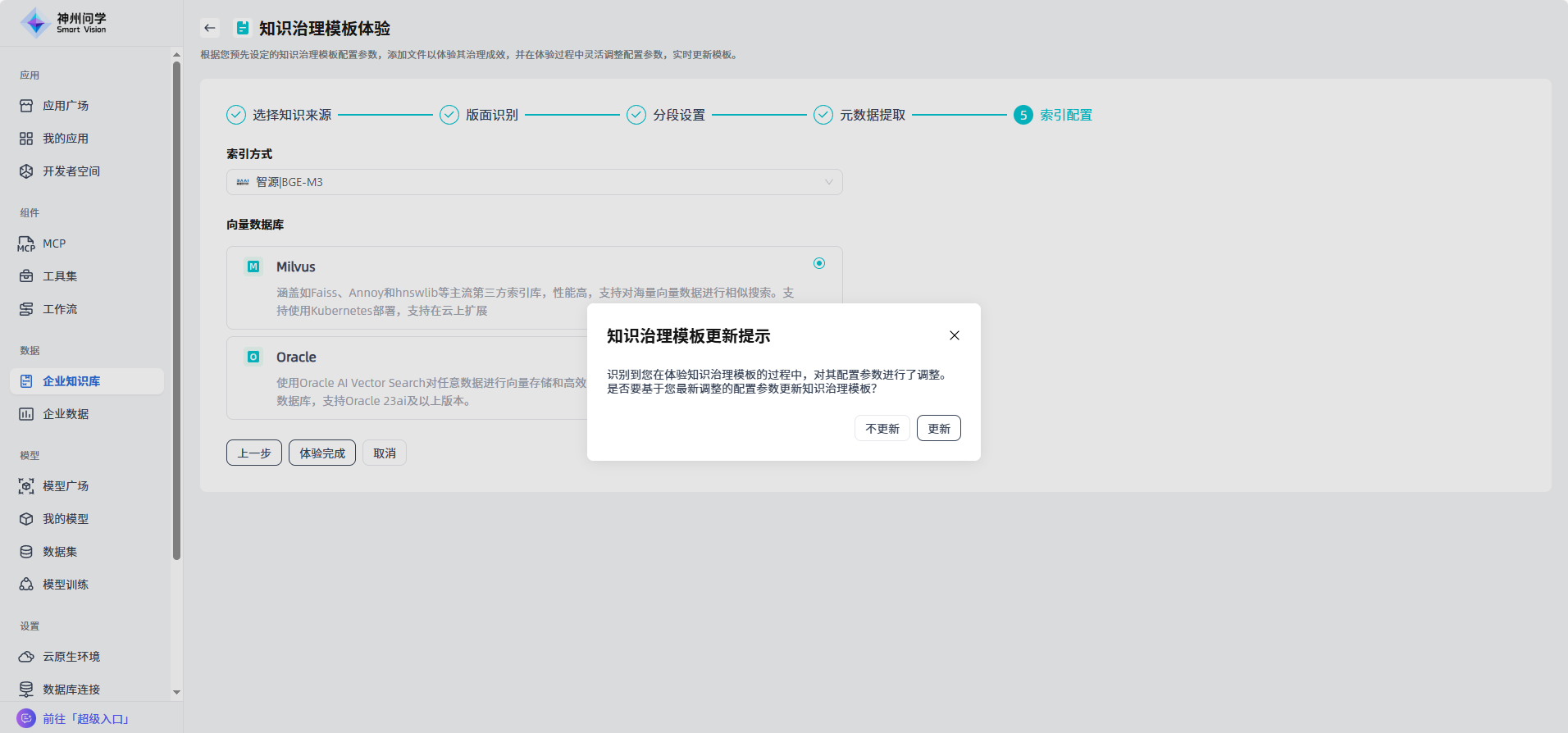This screenshot has width=1568, height=733.
Task: Go to 工作流 workflow item
Action: pyautogui.click(x=60, y=309)
